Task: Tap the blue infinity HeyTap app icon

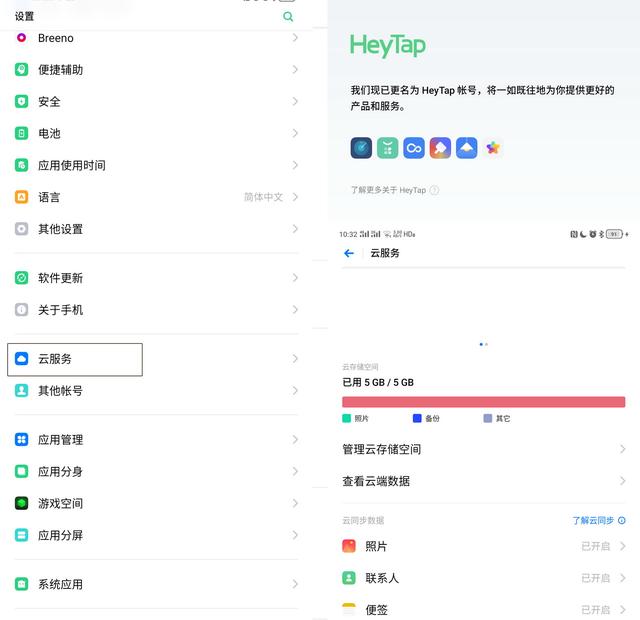Action: coord(414,148)
